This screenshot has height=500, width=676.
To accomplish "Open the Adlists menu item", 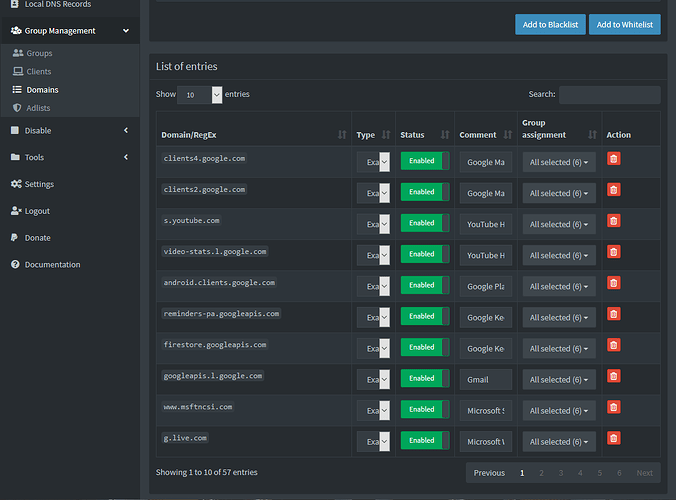I will 38,108.
